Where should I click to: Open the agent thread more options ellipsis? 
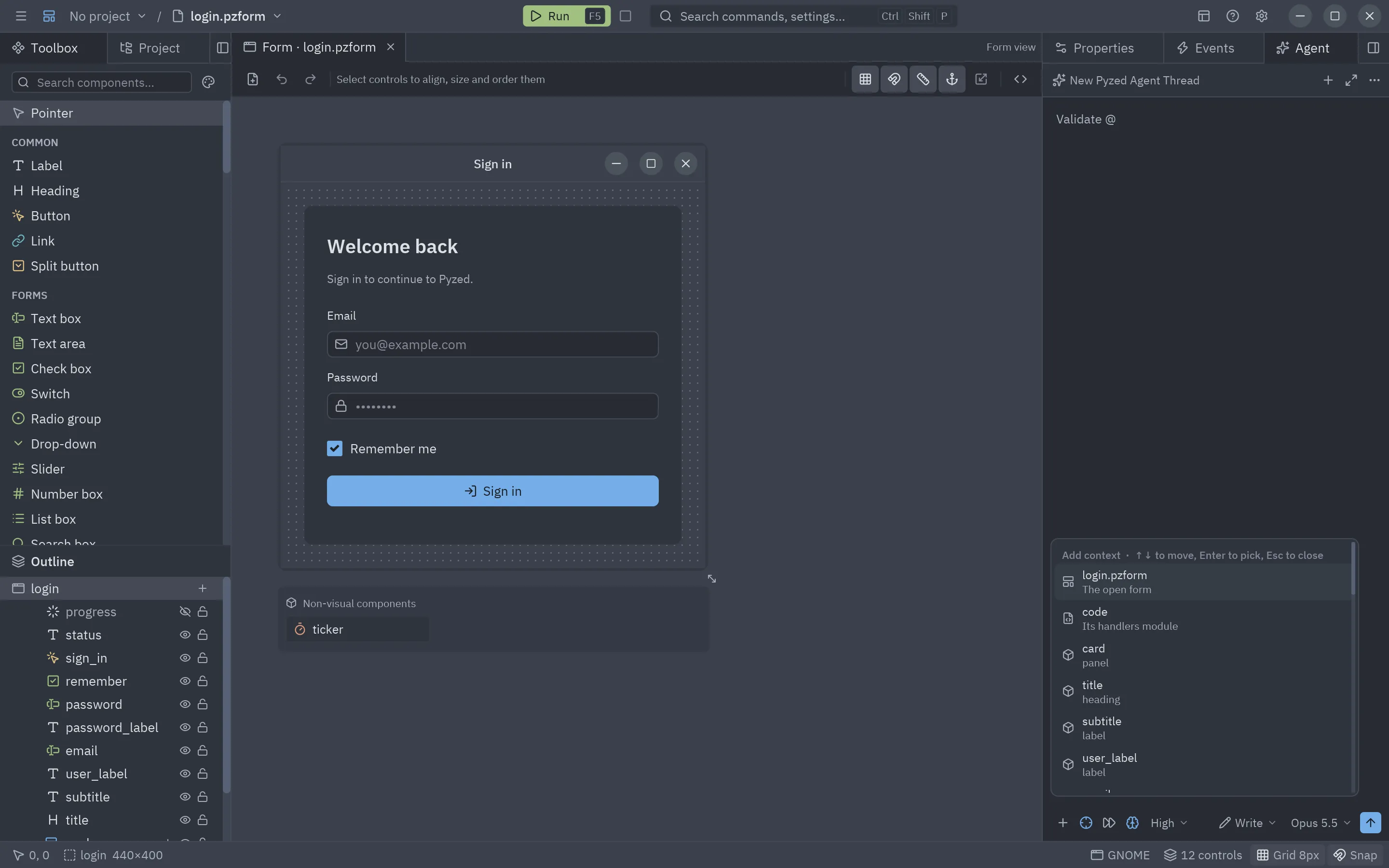1374,81
